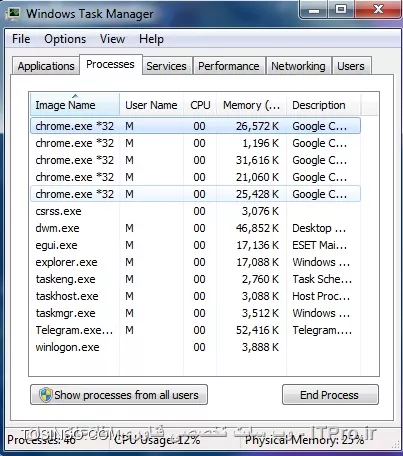Select the explorer.exe process
Viewport: 403px width, 456px height.
click(195, 262)
